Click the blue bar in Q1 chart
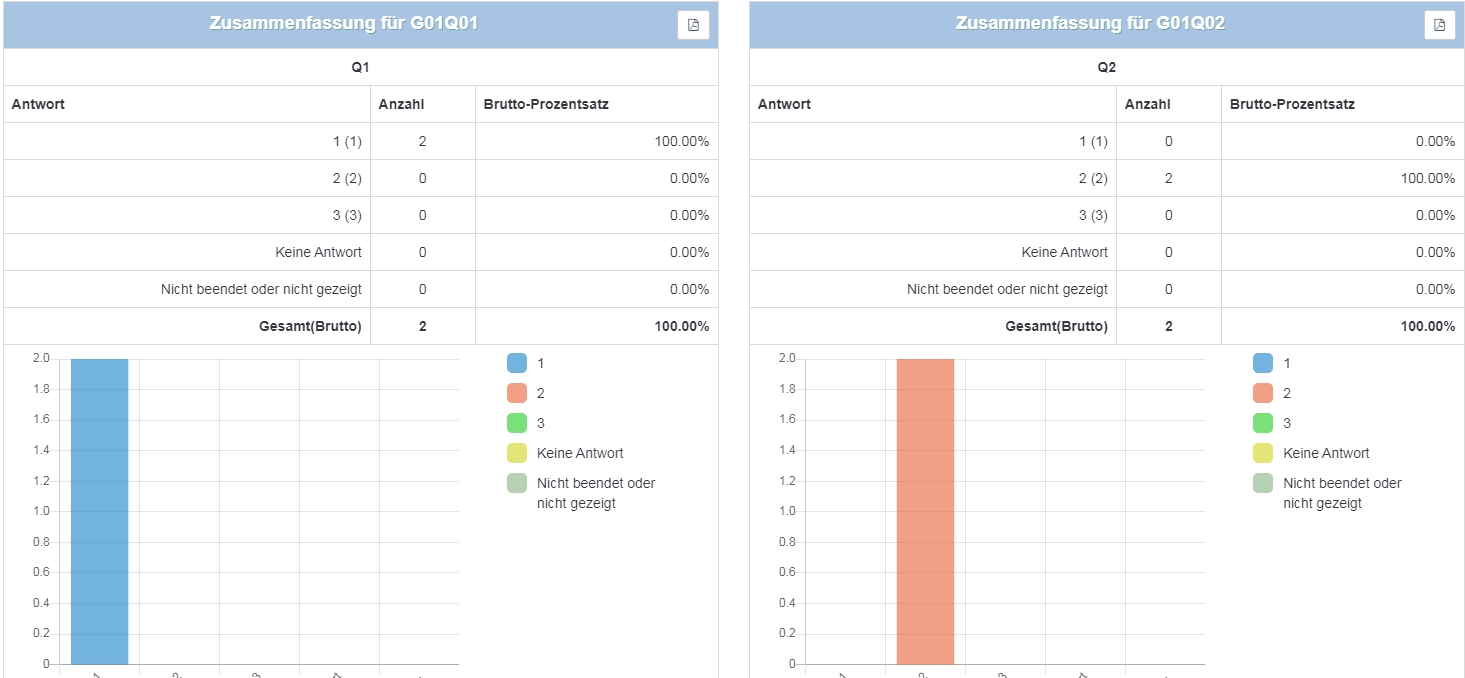Image resolution: width=1465 pixels, height=678 pixels. click(x=99, y=510)
